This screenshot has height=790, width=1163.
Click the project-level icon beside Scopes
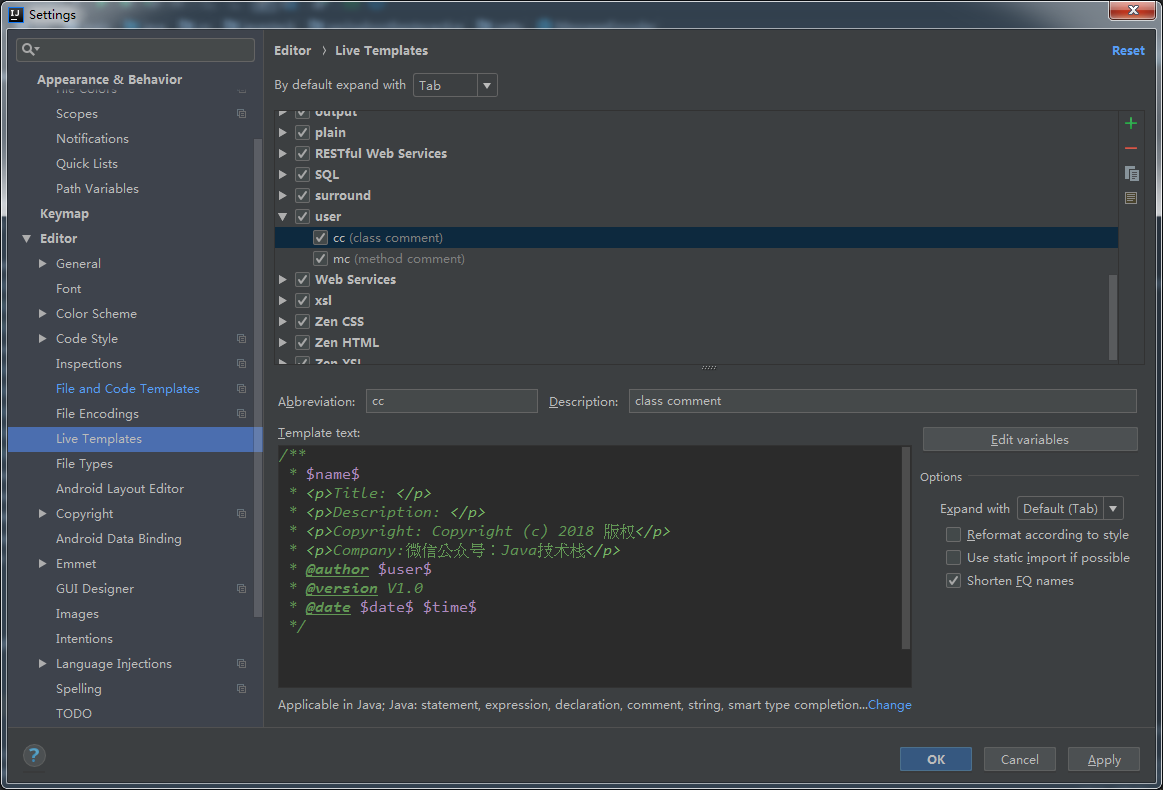coord(241,114)
